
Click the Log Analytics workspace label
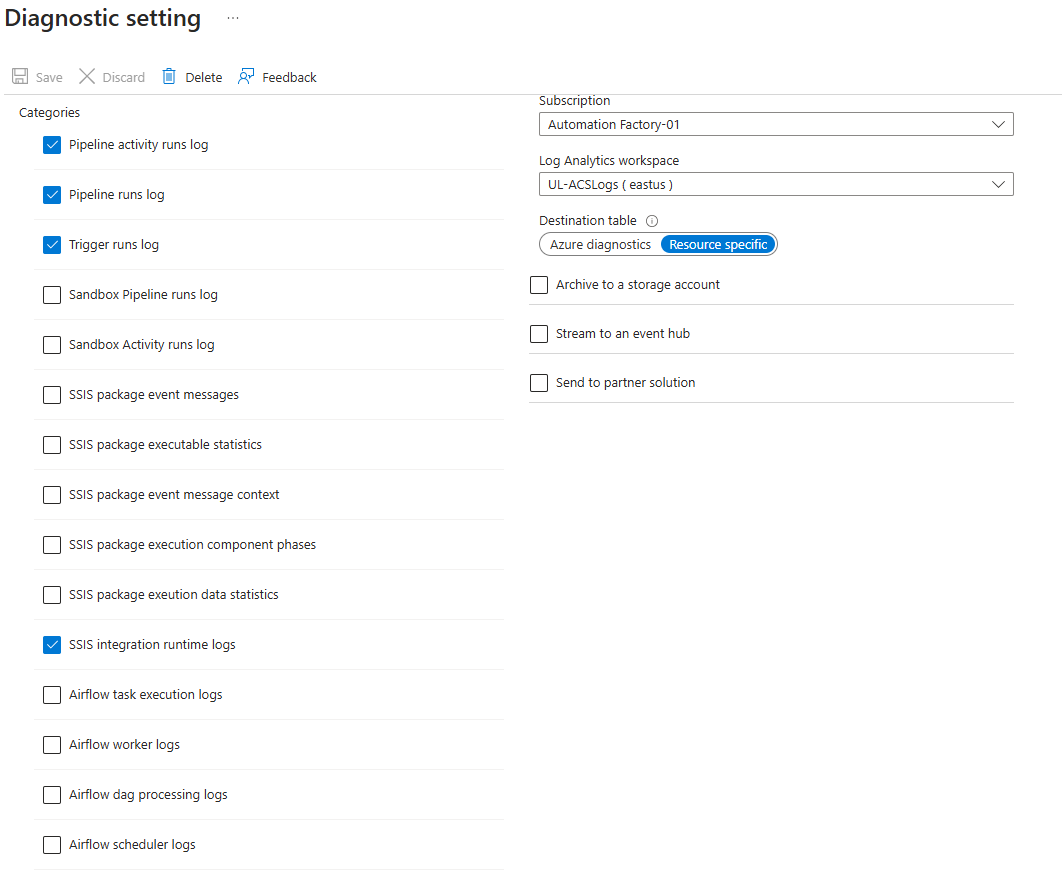click(x=609, y=161)
